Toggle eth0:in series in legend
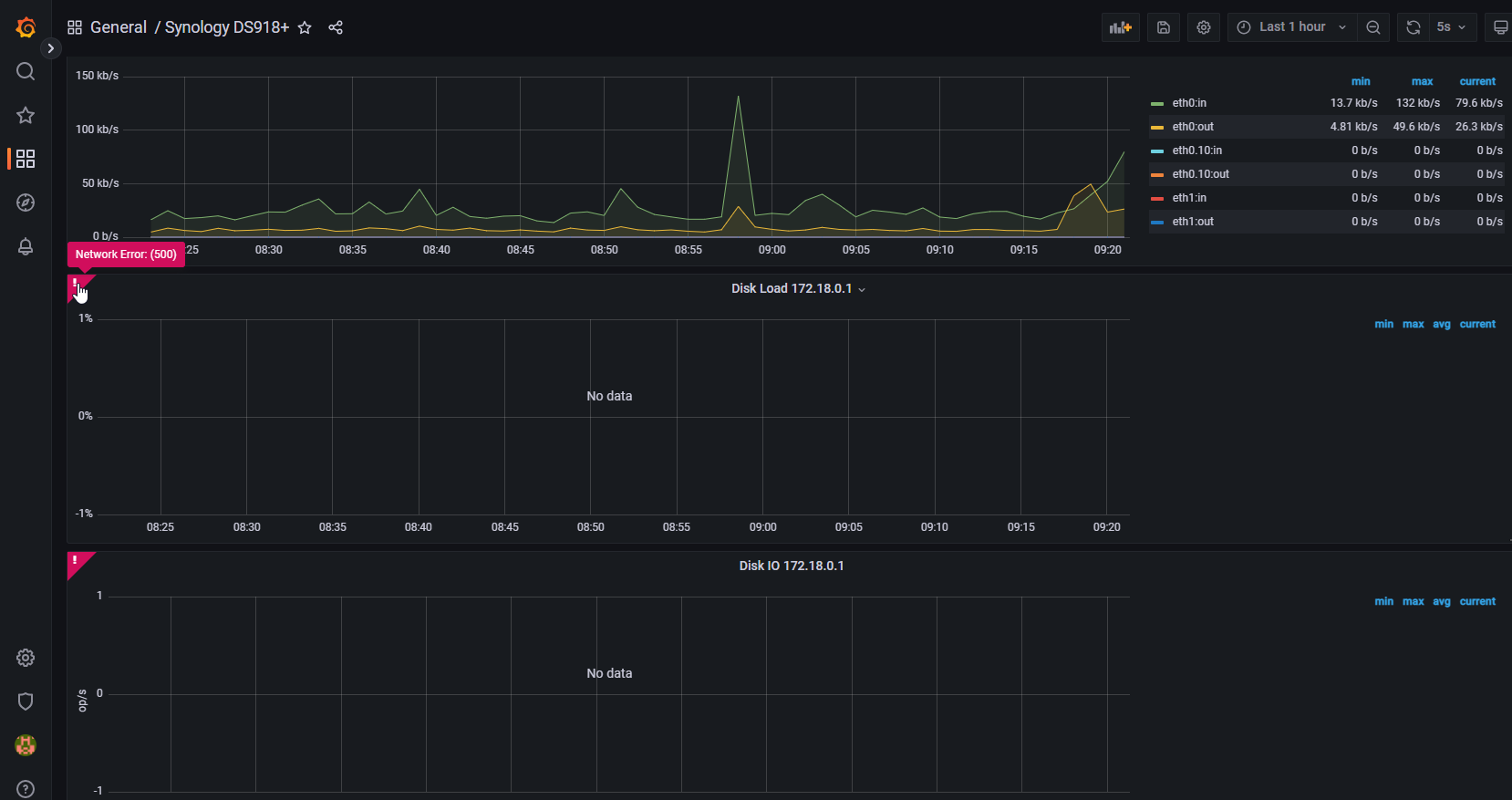This screenshot has width=1512, height=800. (1189, 103)
